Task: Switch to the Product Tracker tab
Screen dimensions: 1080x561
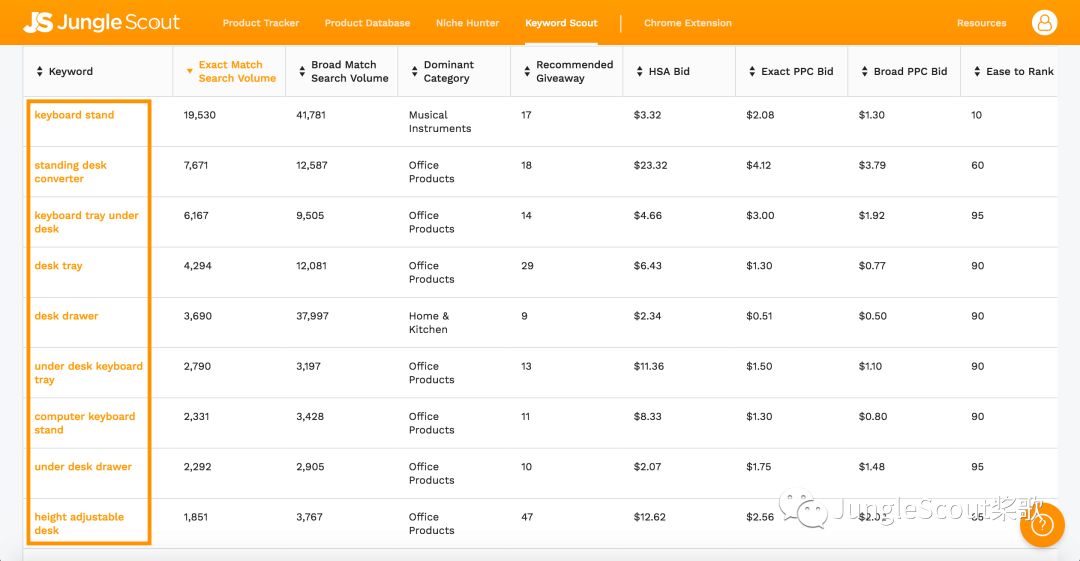Action: pos(261,23)
